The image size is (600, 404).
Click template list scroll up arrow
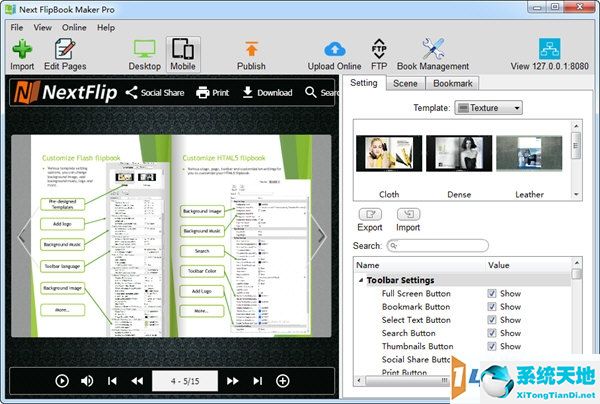click(576, 125)
